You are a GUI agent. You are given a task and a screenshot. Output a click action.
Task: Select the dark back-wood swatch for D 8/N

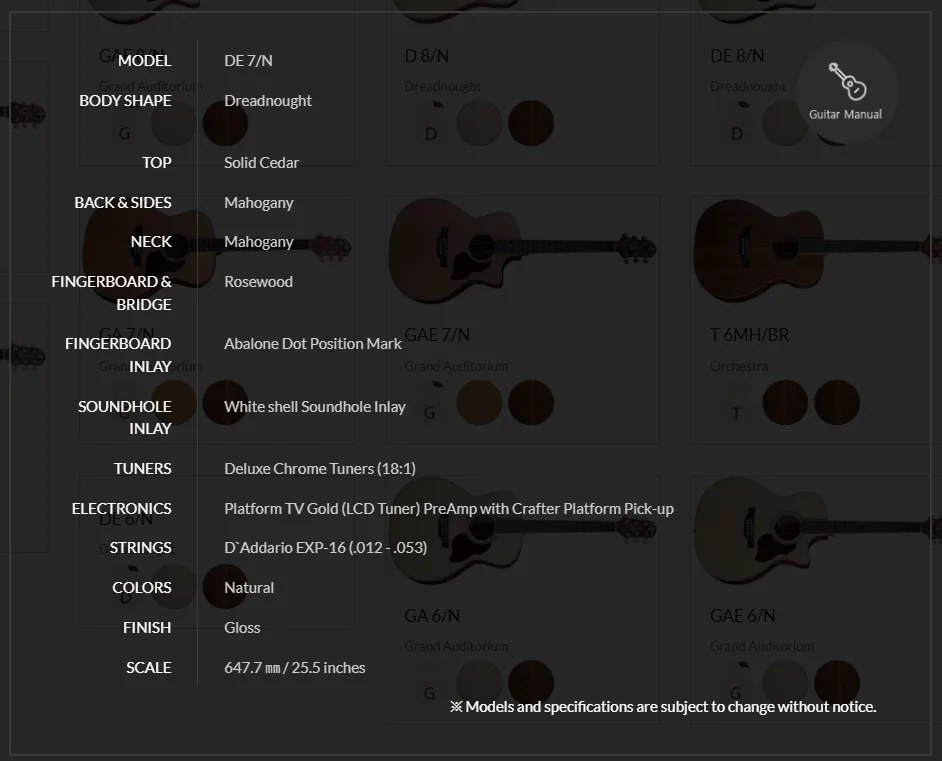pyautogui.click(x=531, y=123)
